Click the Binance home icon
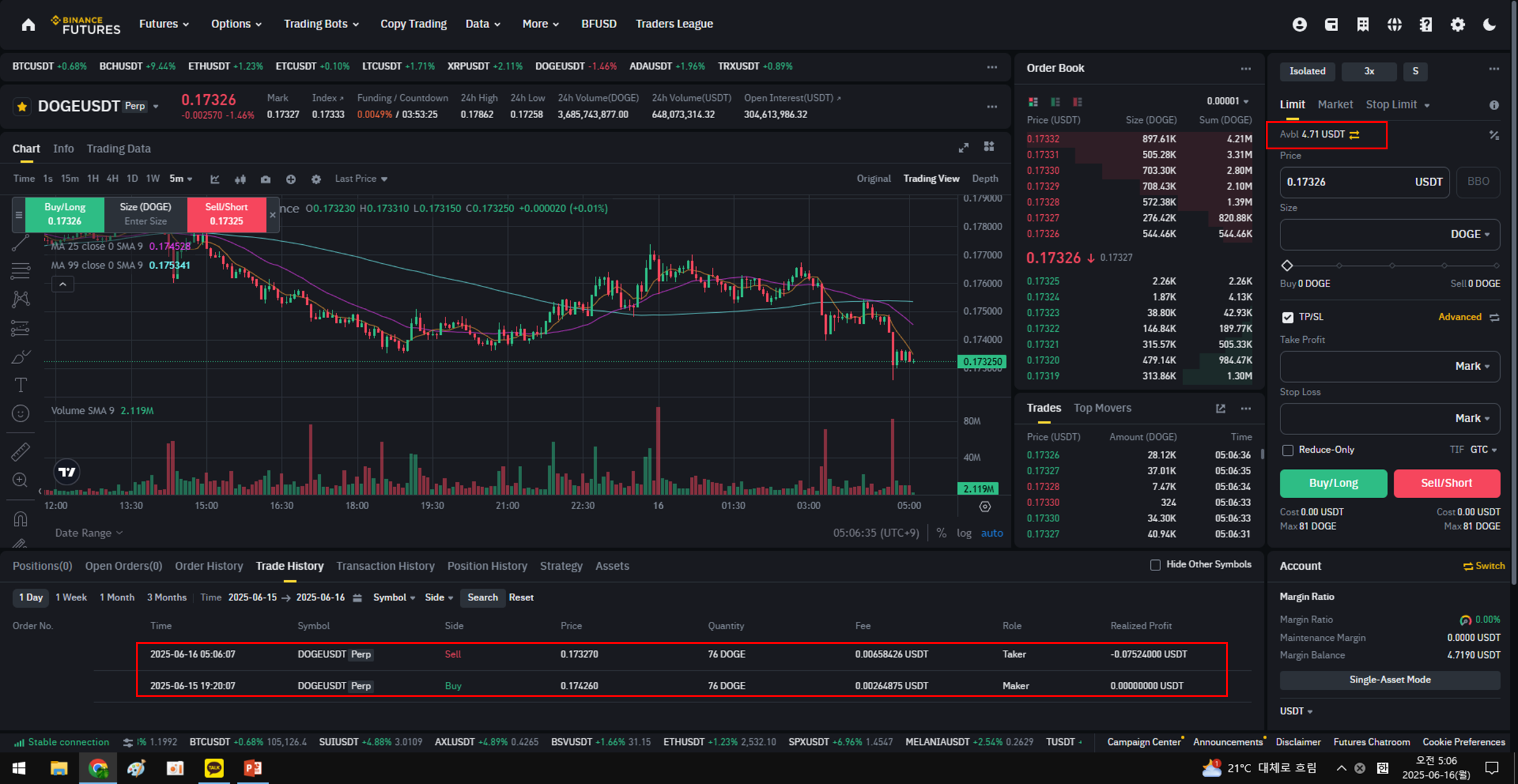Viewport: 1518px width, 784px height. [x=28, y=24]
